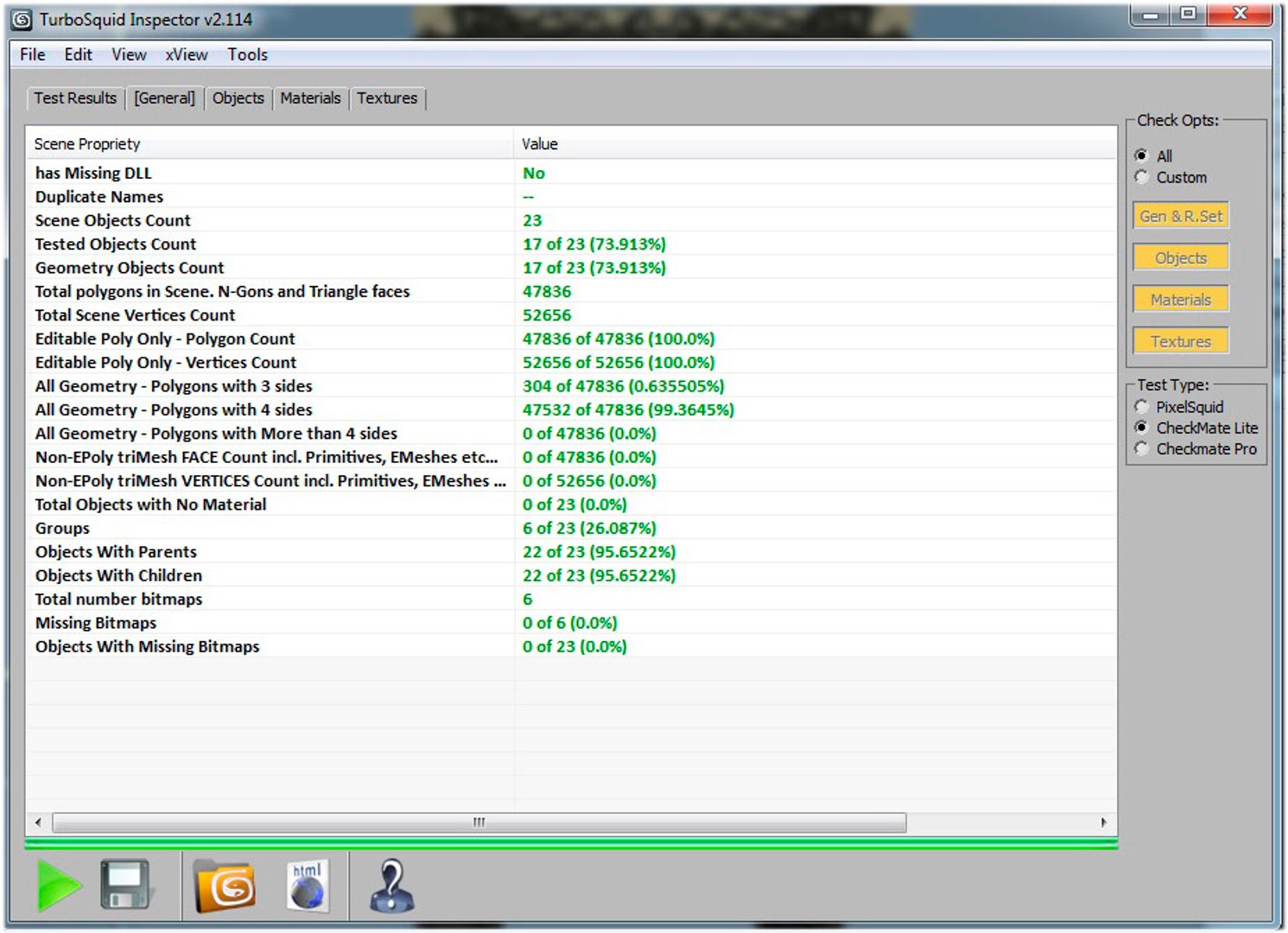
Task: Switch to the Test Results tab
Action: coord(75,98)
